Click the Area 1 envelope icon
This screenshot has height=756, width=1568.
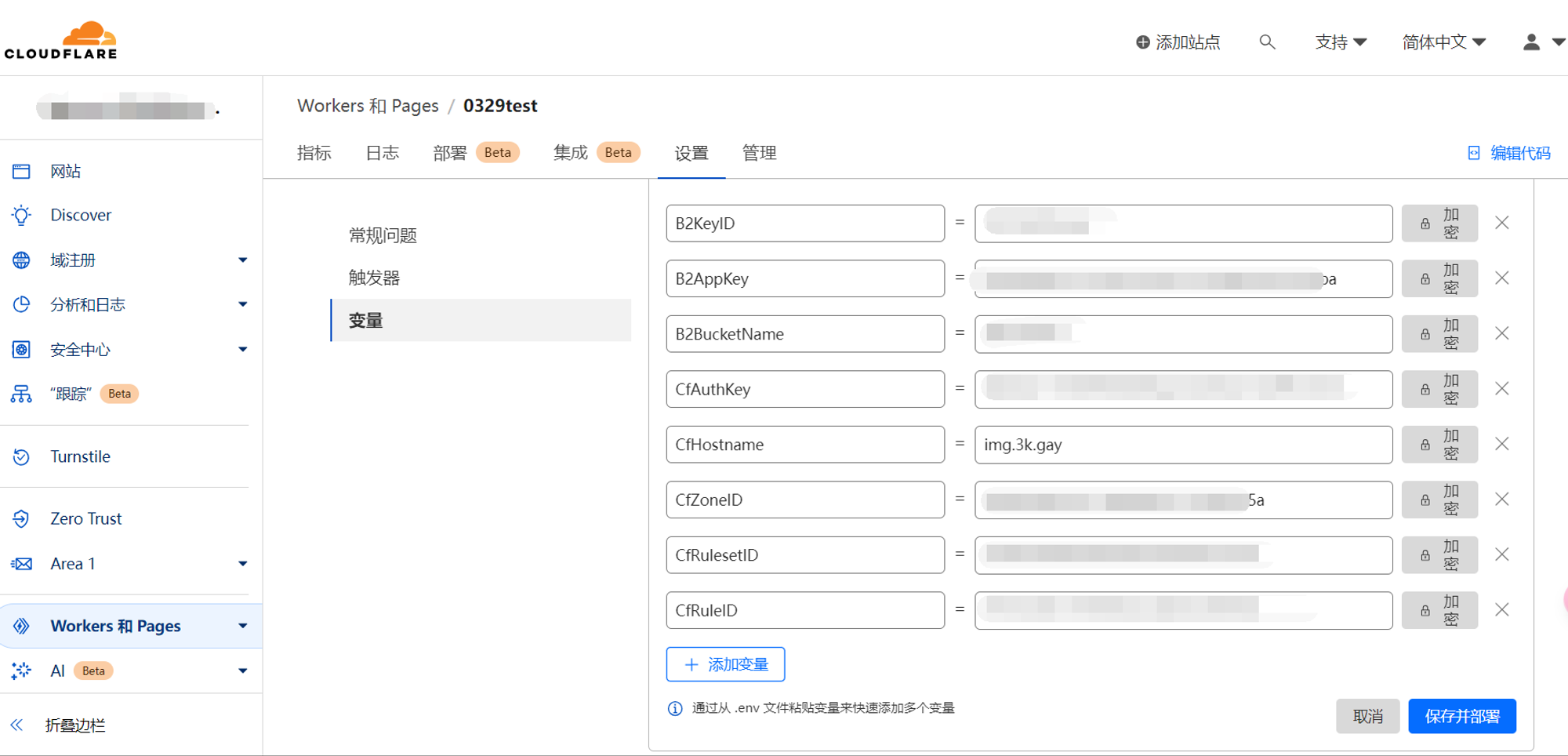[21, 564]
